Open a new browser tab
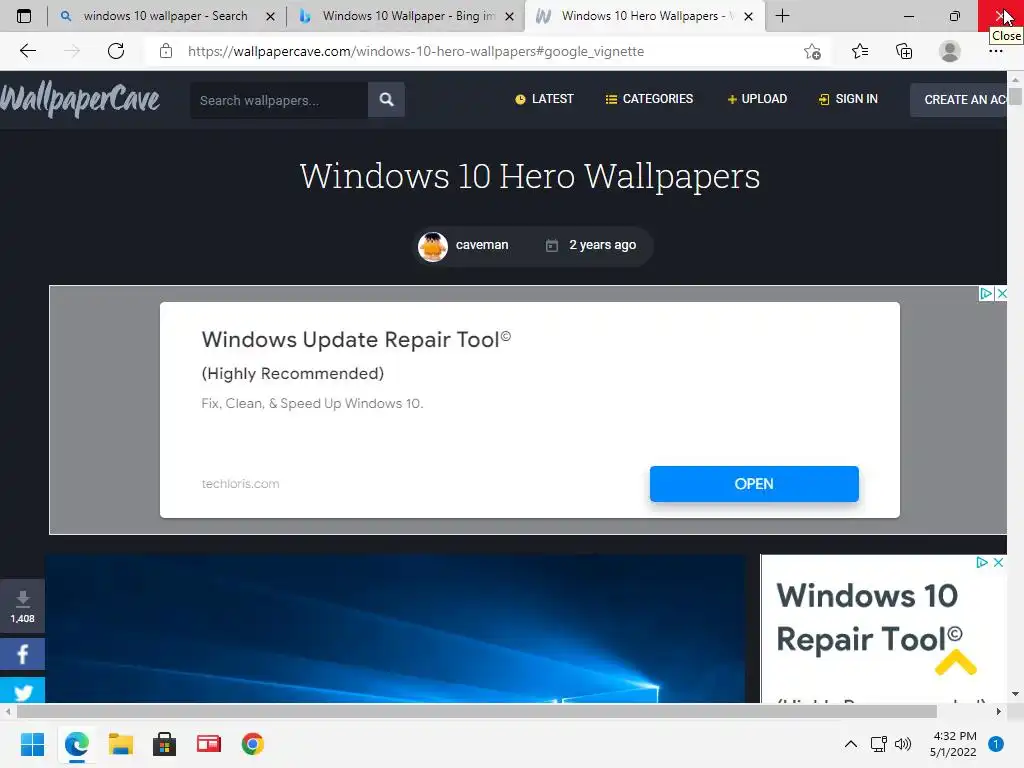Viewport: 1024px width, 768px height. pyautogui.click(x=782, y=16)
